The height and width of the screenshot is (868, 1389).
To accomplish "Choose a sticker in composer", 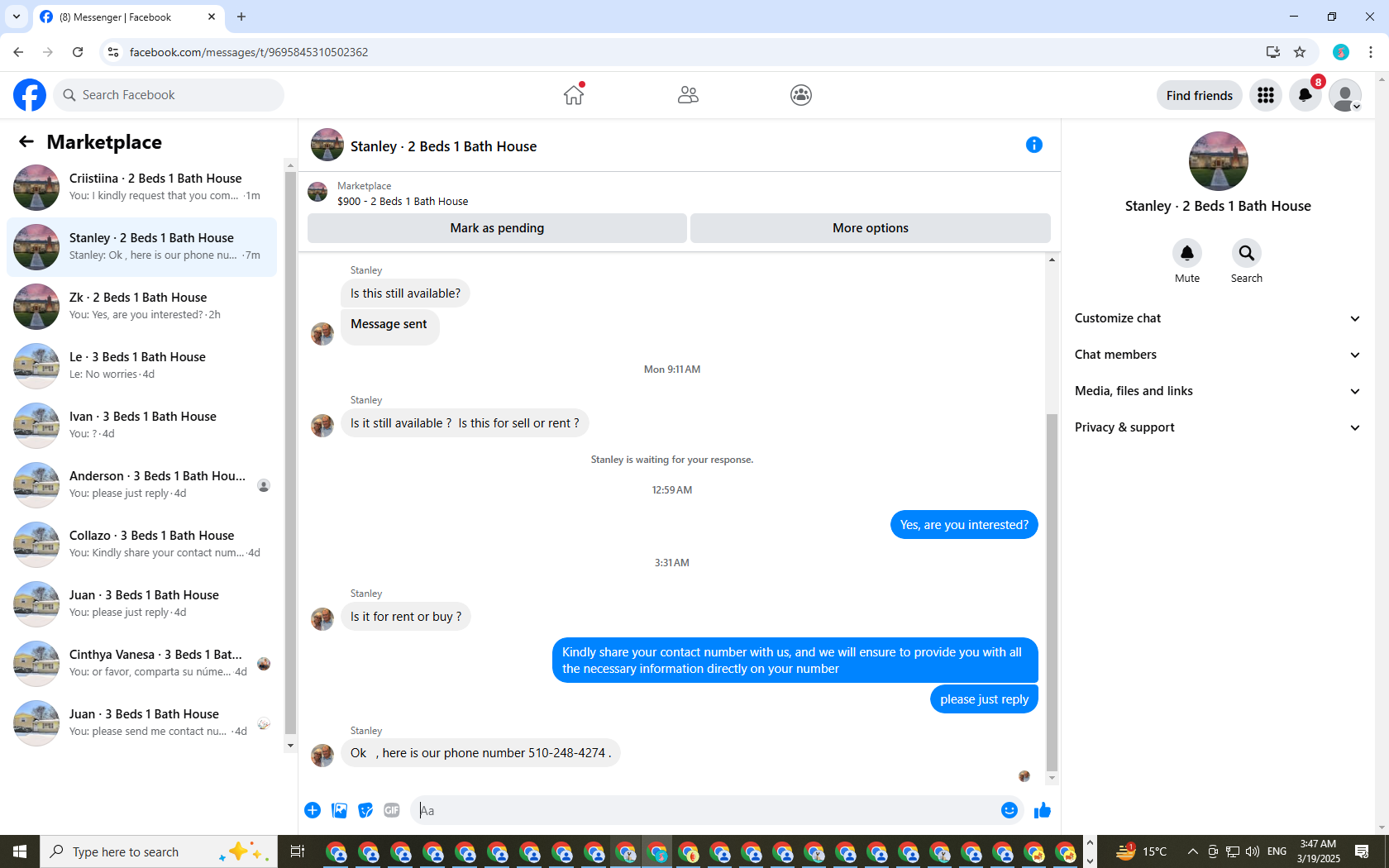I will tap(365, 810).
